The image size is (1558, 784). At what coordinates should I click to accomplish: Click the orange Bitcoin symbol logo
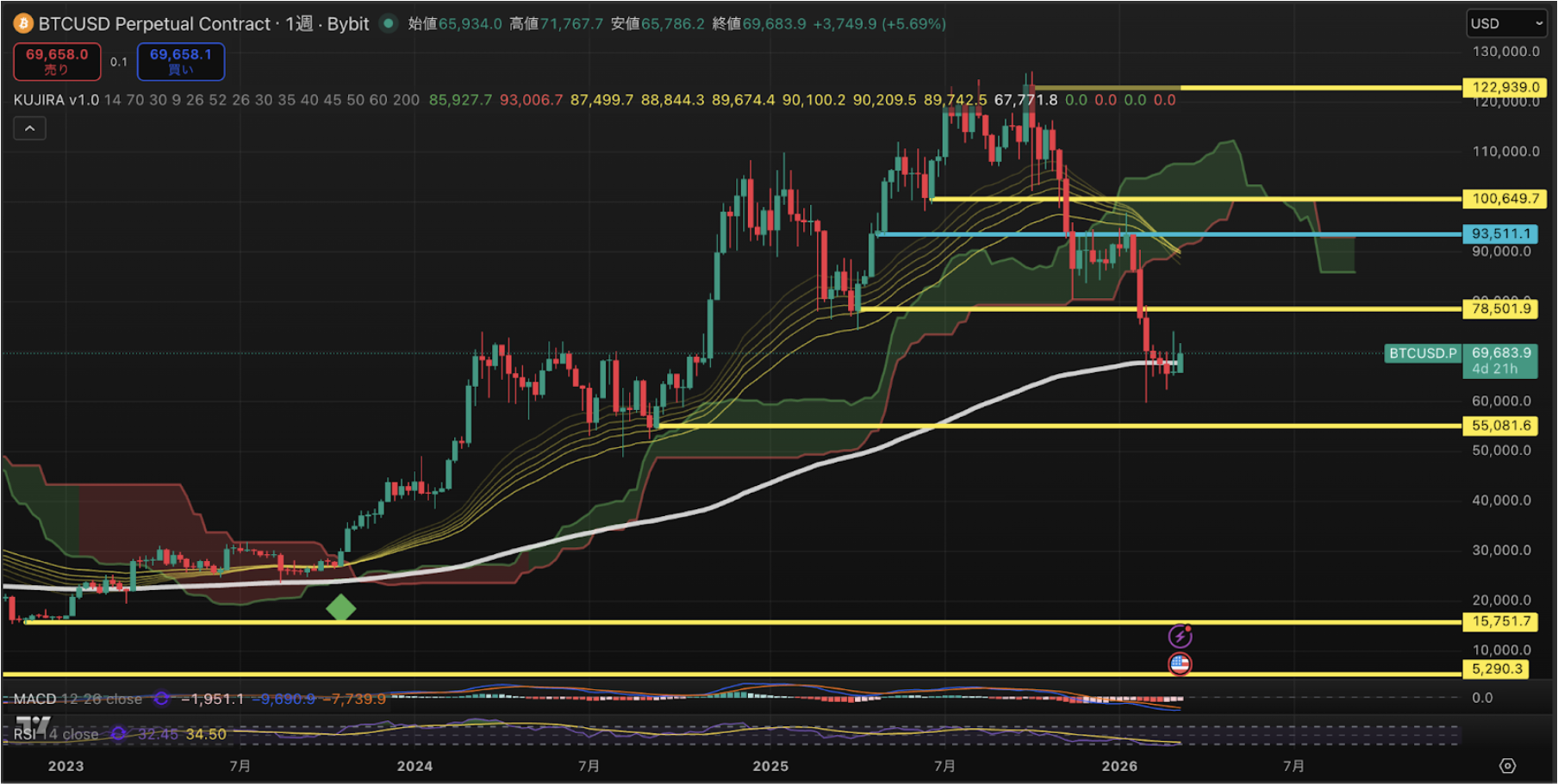(x=23, y=23)
